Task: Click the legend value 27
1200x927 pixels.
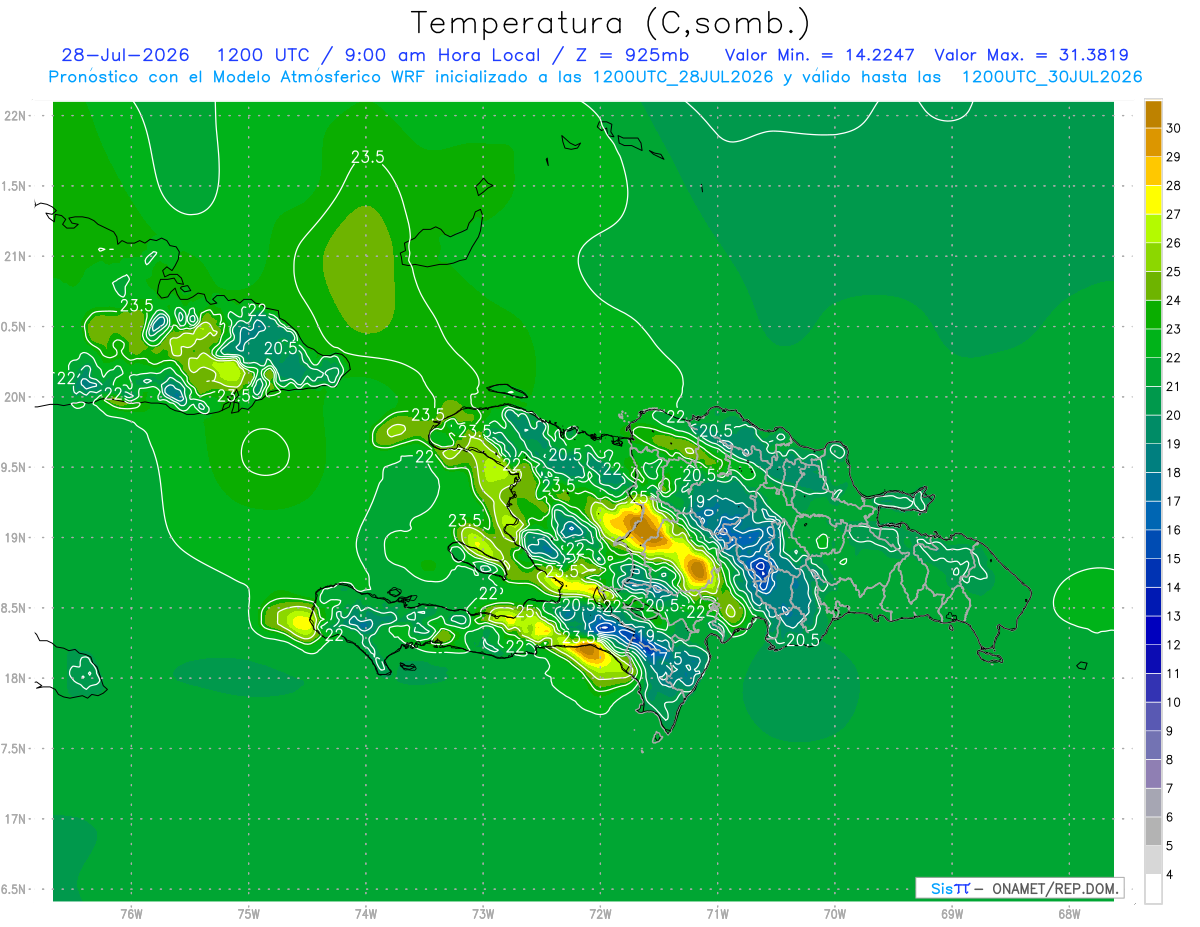Action: click(x=1175, y=214)
